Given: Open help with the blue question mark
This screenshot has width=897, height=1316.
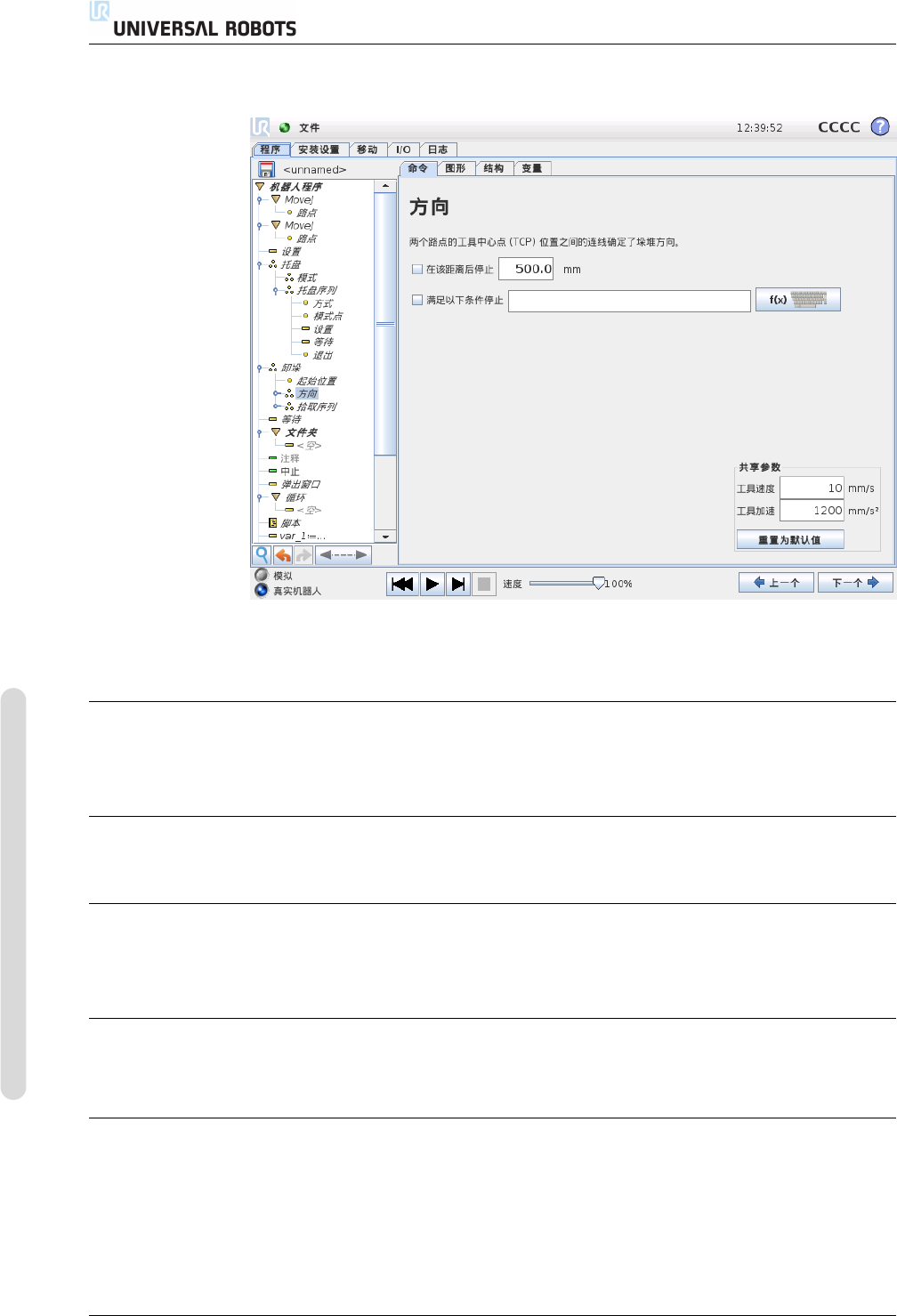Looking at the screenshot, I should point(880,126).
